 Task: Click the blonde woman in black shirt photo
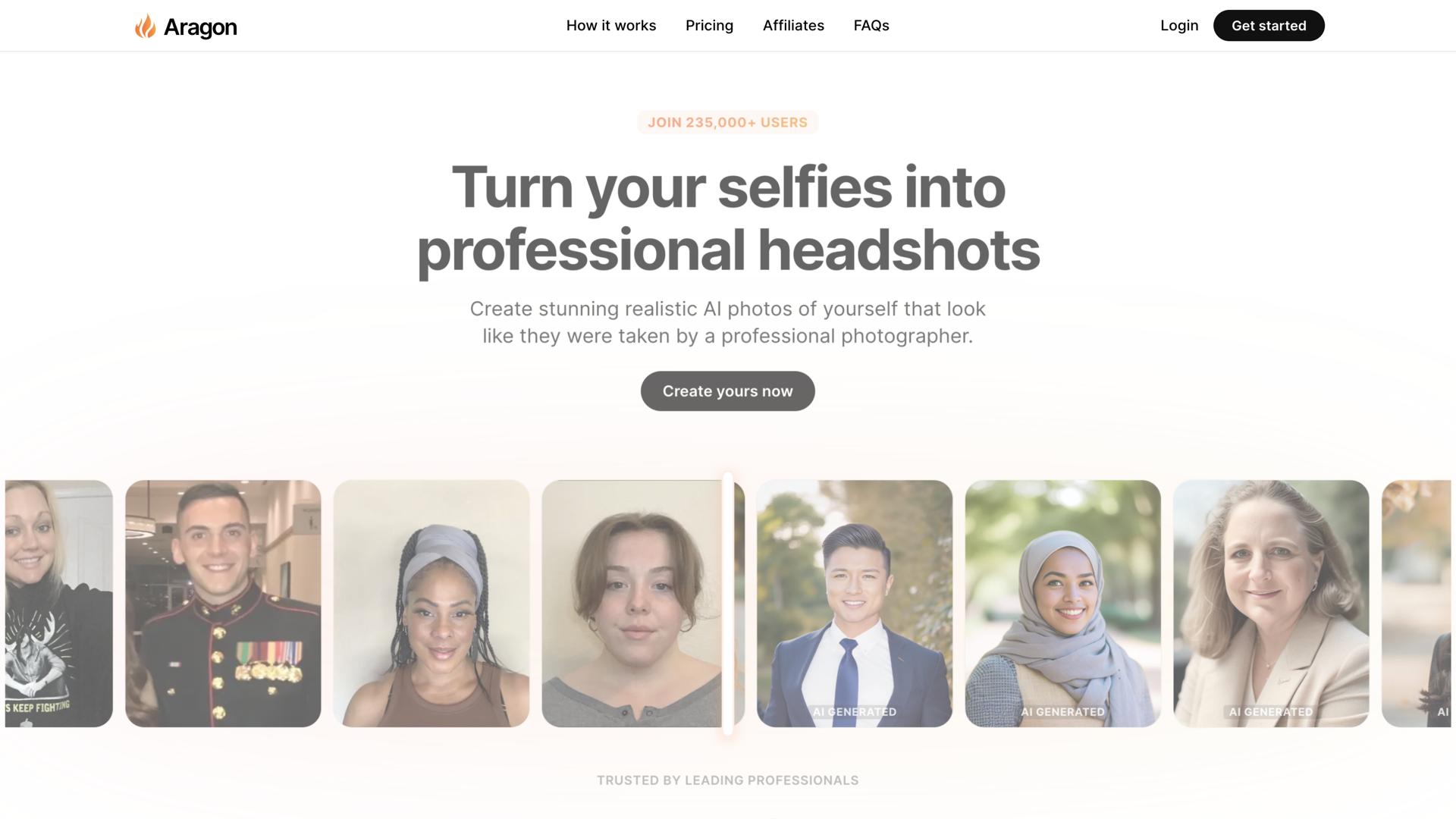point(59,604)
